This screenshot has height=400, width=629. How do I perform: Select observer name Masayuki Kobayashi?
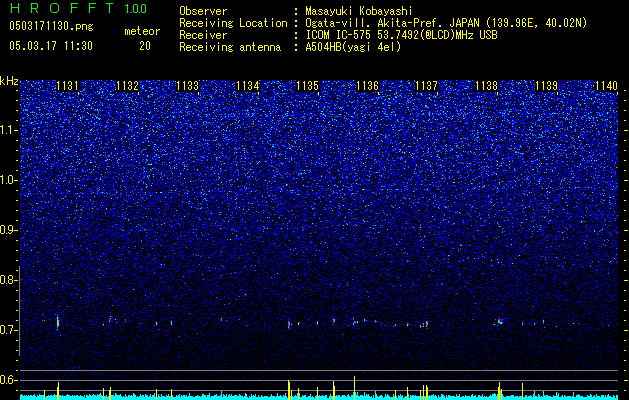click(x=359, y=11)
